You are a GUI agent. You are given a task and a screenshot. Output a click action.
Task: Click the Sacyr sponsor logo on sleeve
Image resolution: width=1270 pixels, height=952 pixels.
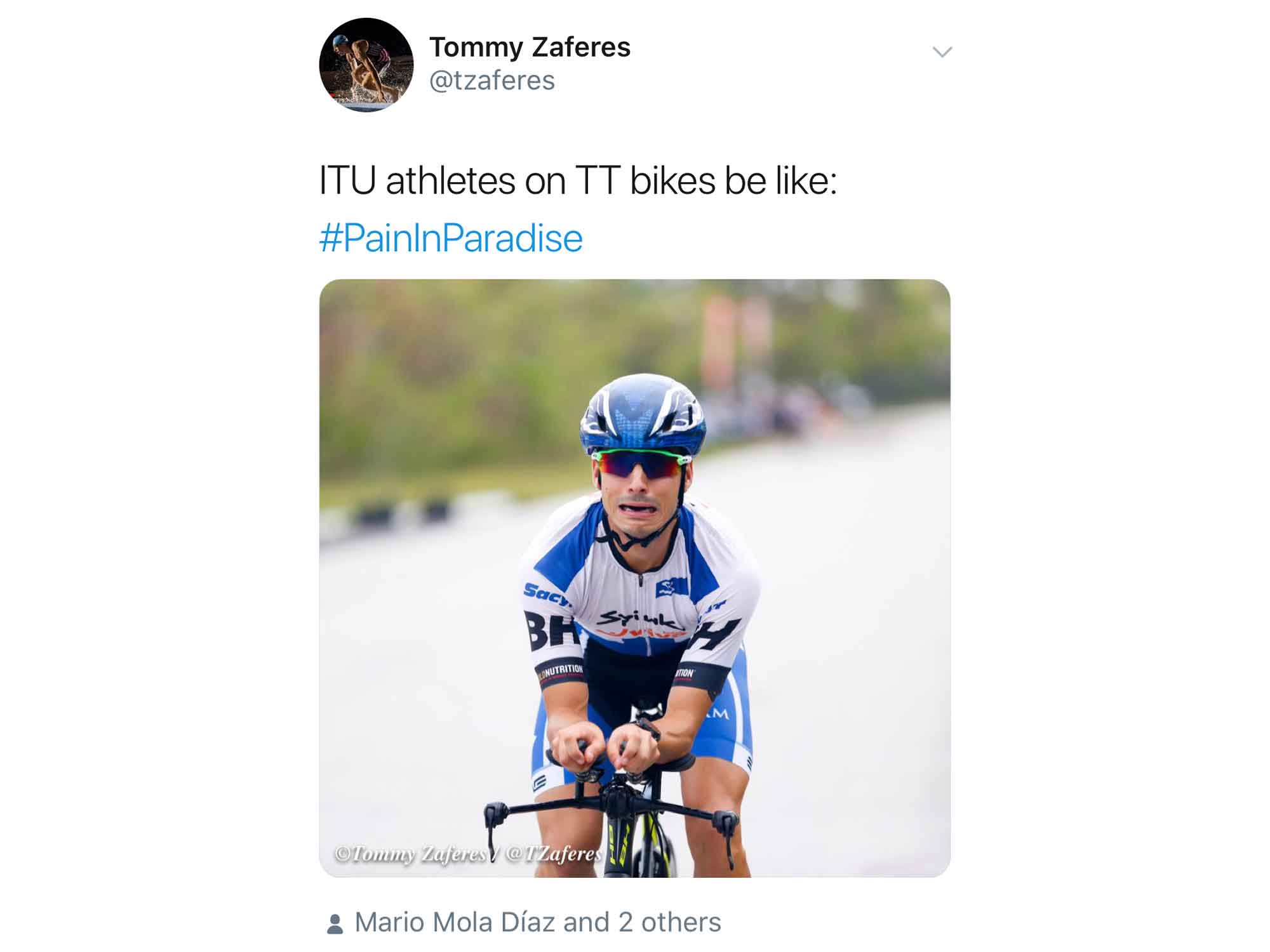547,594
